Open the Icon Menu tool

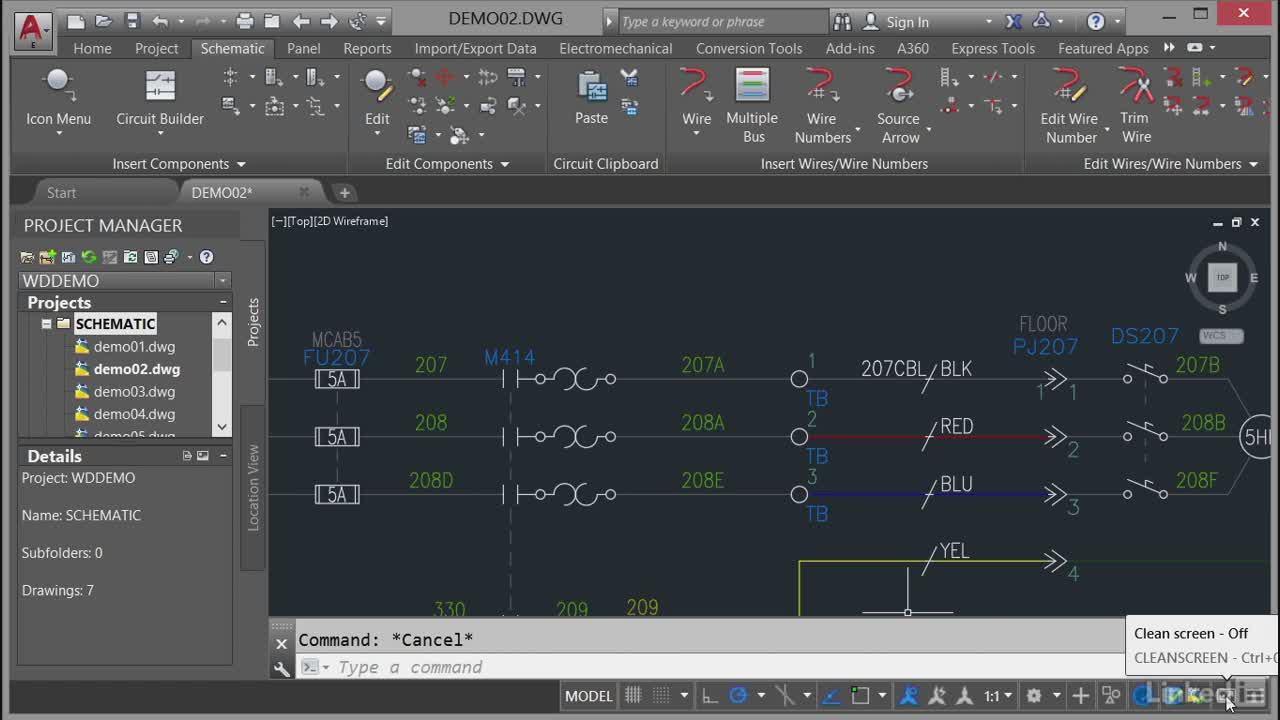coord(58,98)
